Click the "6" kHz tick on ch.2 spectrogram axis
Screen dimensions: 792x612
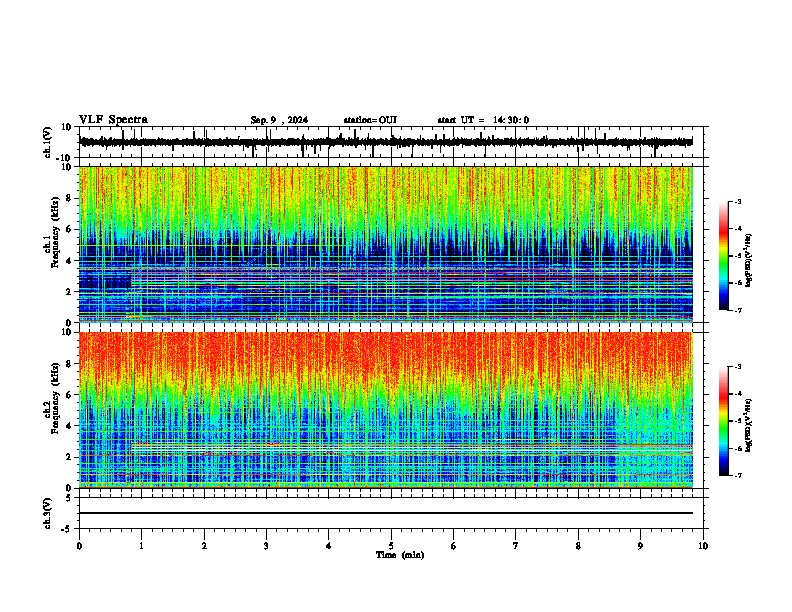click(70, 394)
